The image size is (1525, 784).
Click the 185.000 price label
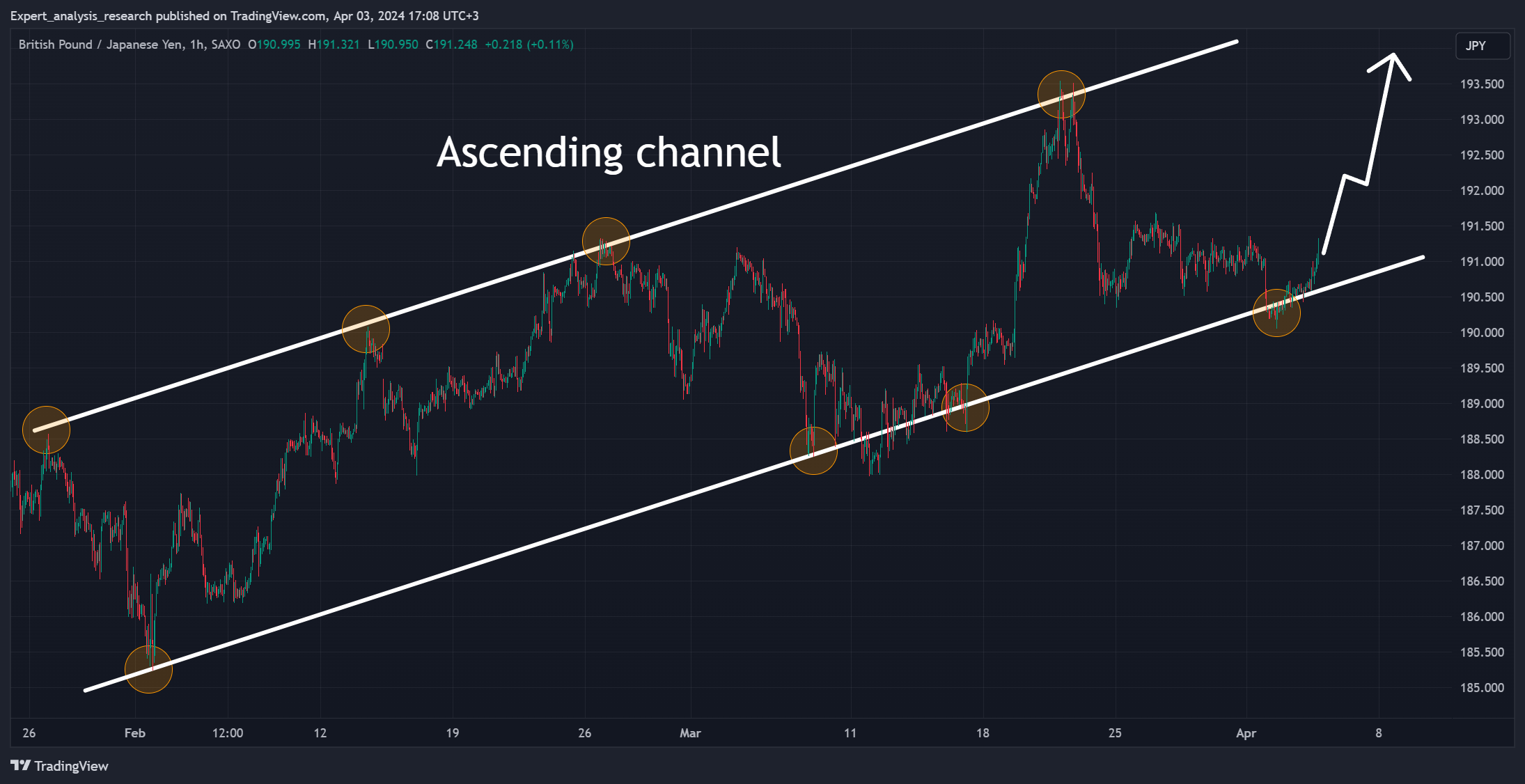point(1482,688)
